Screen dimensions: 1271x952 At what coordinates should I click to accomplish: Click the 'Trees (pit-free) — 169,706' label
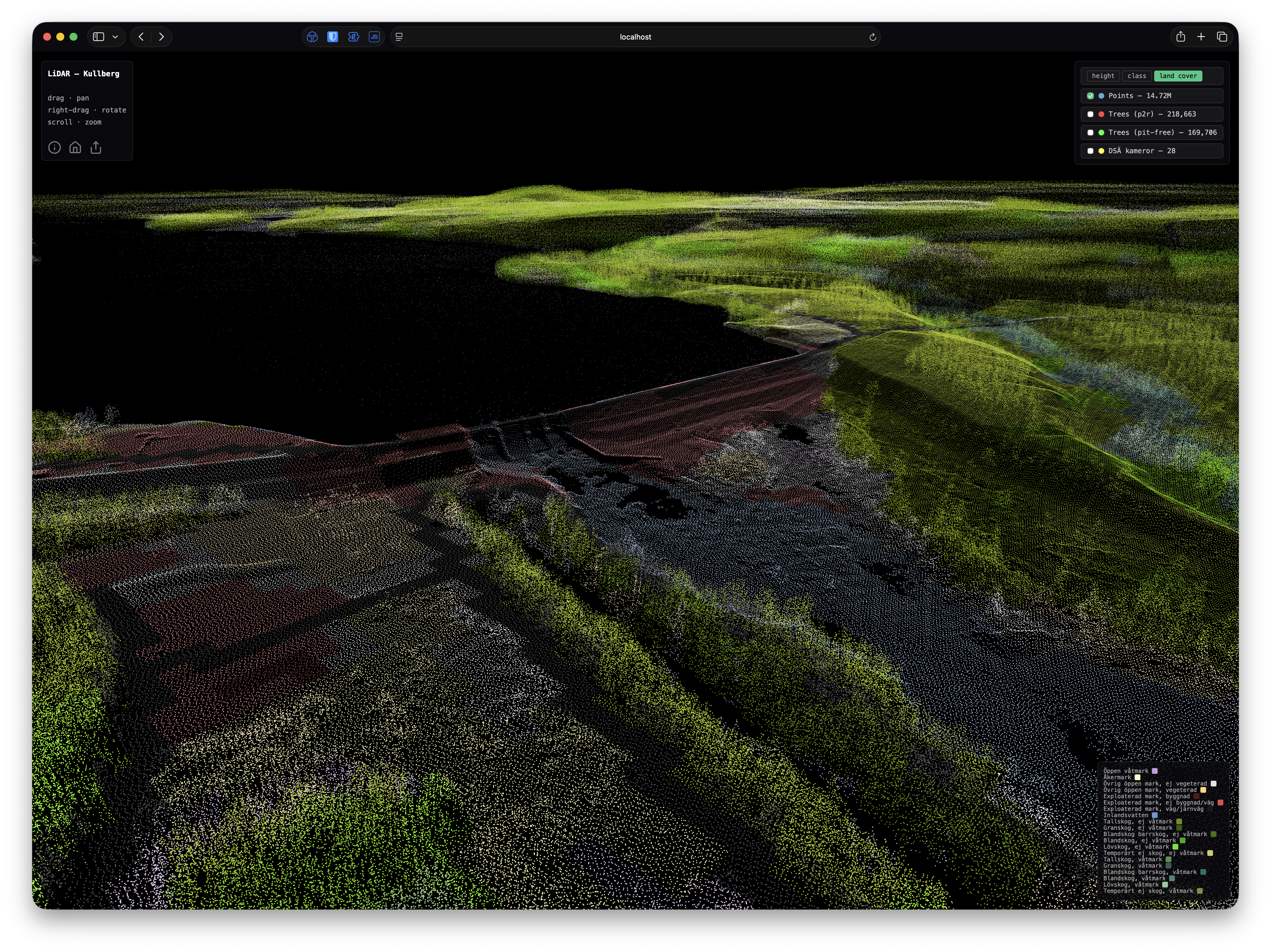[x=1162, y=133]
